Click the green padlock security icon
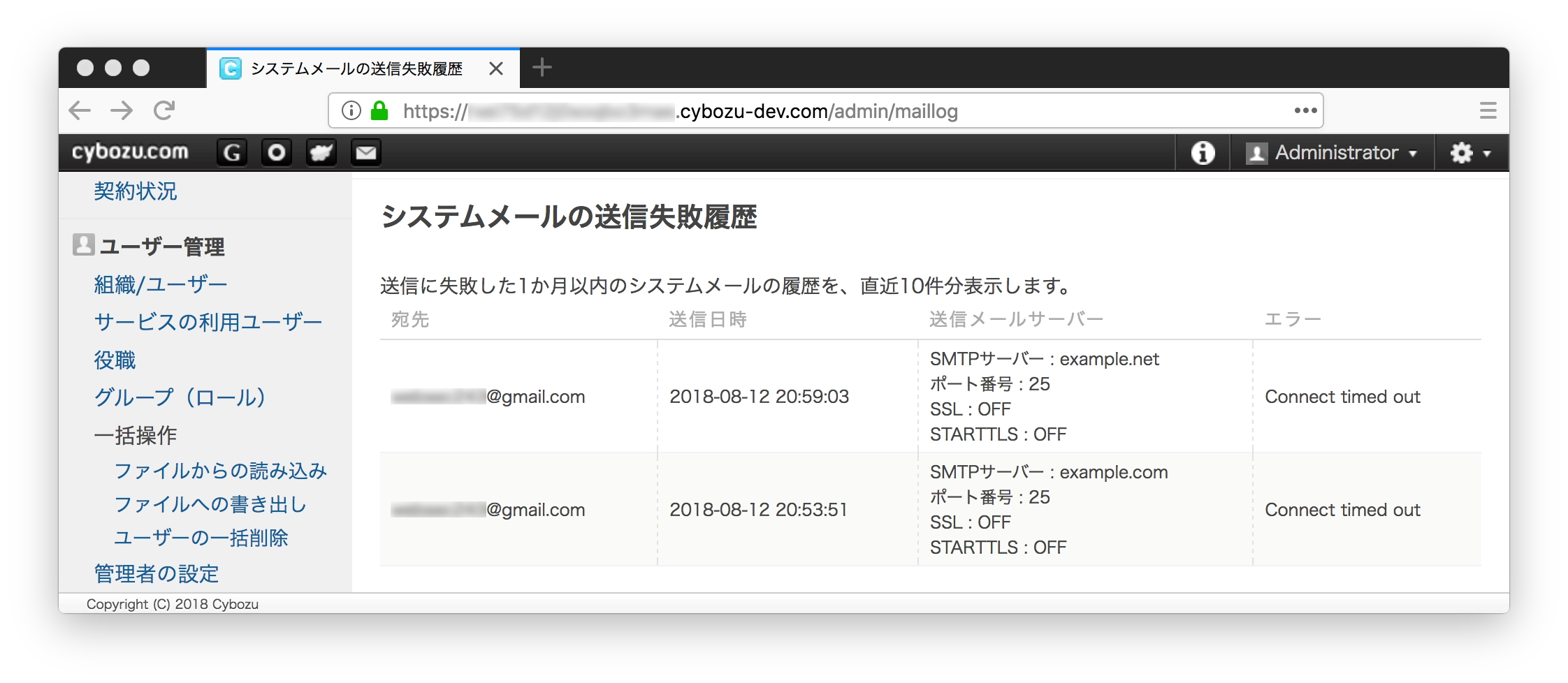This screenshot has width=1568, height=683. (379, 110)
